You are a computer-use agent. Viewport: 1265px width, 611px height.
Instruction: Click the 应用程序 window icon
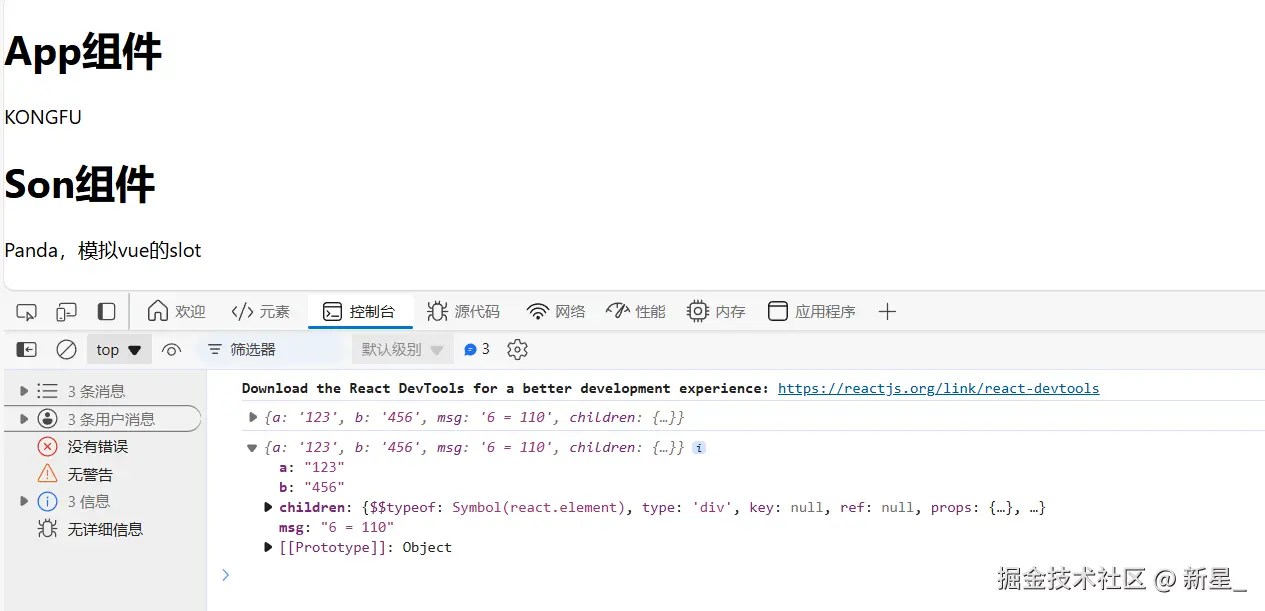[778, 312]
